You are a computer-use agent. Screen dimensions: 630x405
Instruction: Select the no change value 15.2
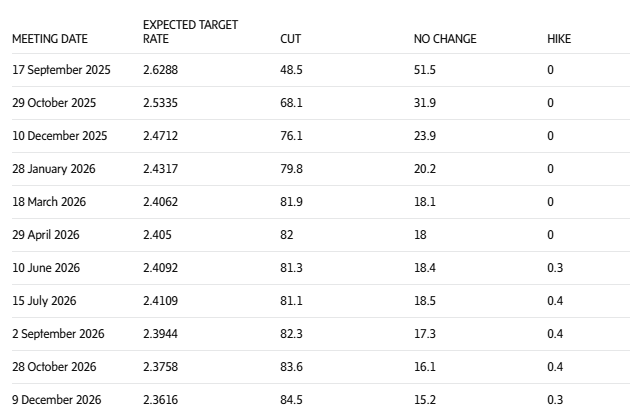425,400
